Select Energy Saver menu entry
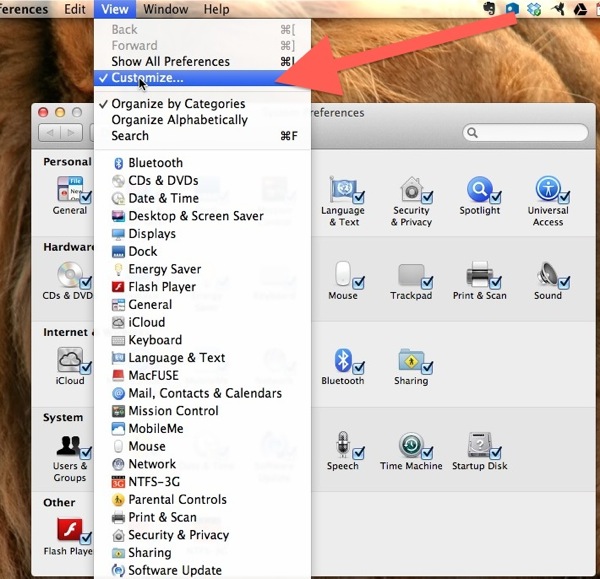 pyautogui.click(x=202, y=269)
